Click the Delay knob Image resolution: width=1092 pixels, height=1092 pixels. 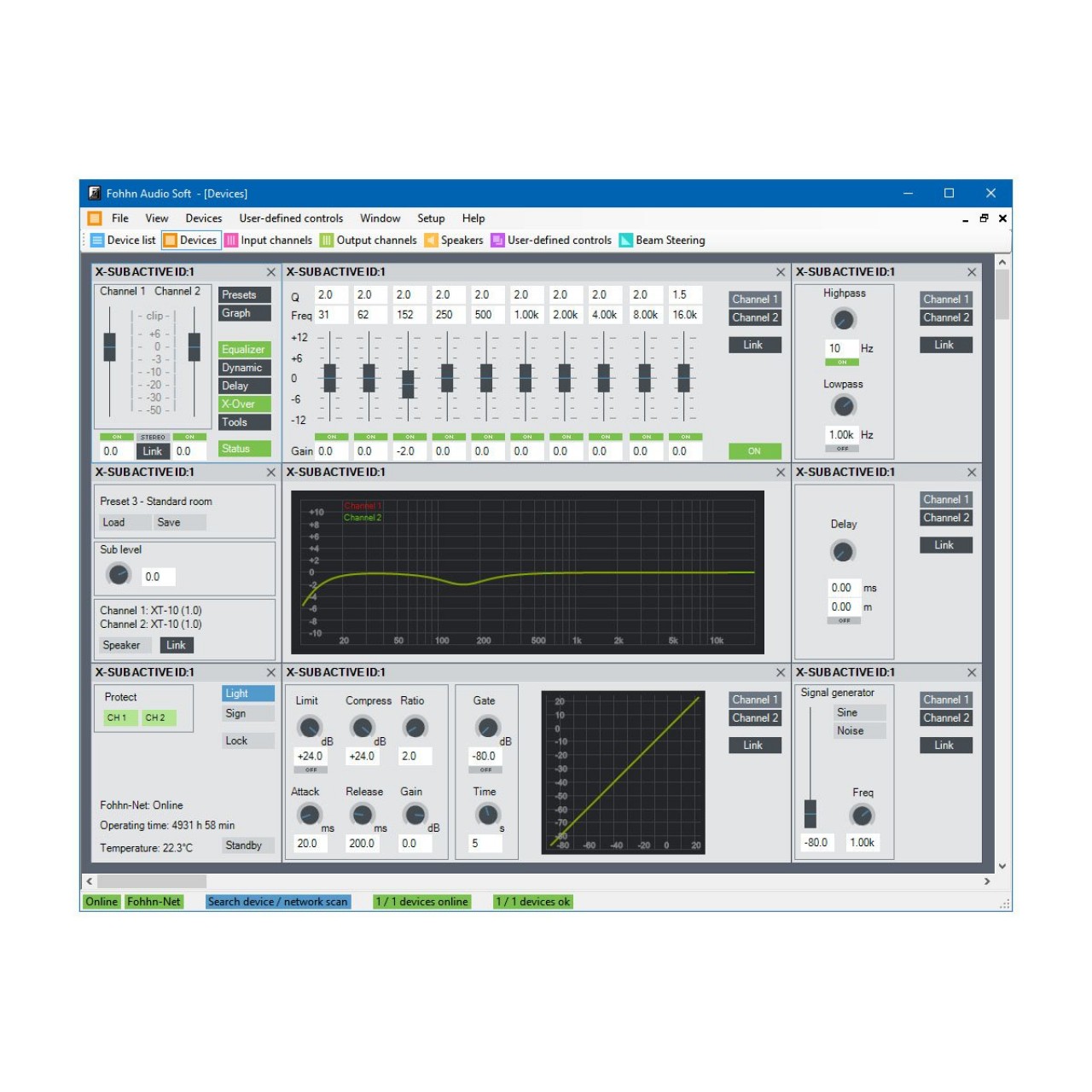tap(843, 552)
